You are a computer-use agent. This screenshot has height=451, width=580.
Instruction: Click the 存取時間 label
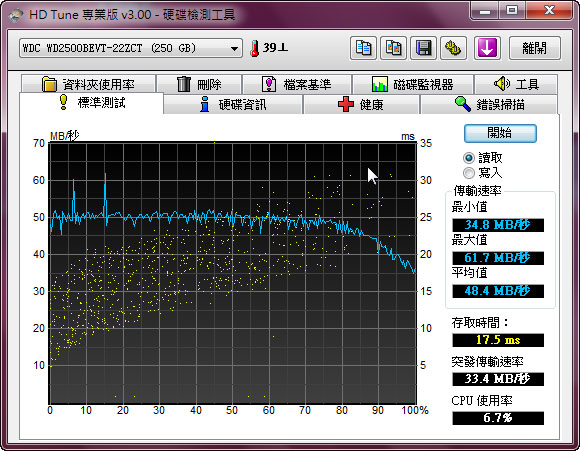(x=480, y=323)
